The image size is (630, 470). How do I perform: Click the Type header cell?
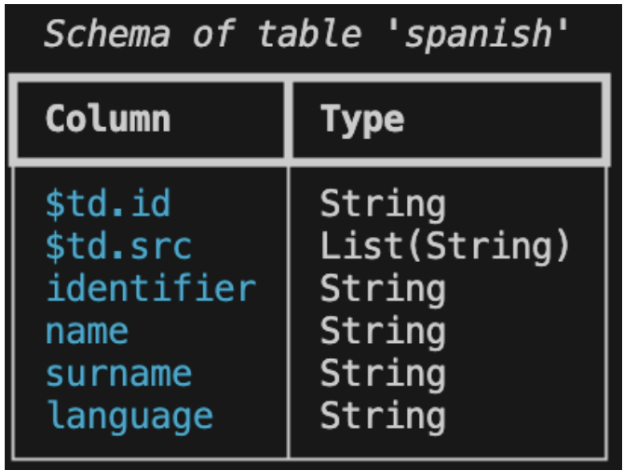pos(362,119)
